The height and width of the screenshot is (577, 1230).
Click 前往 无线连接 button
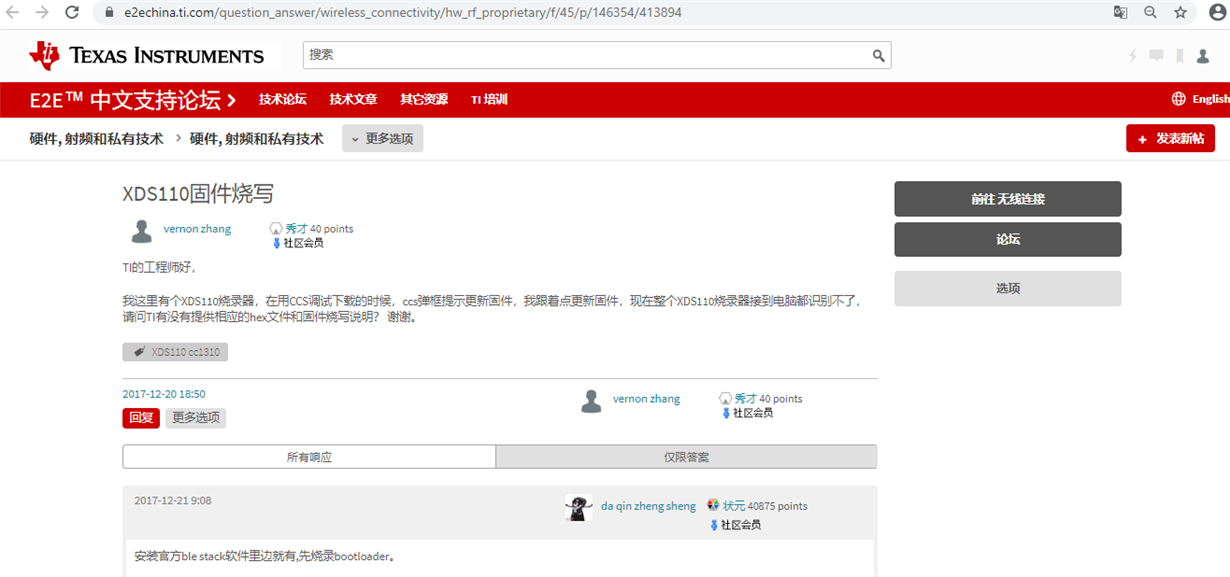click(1008, 199)
